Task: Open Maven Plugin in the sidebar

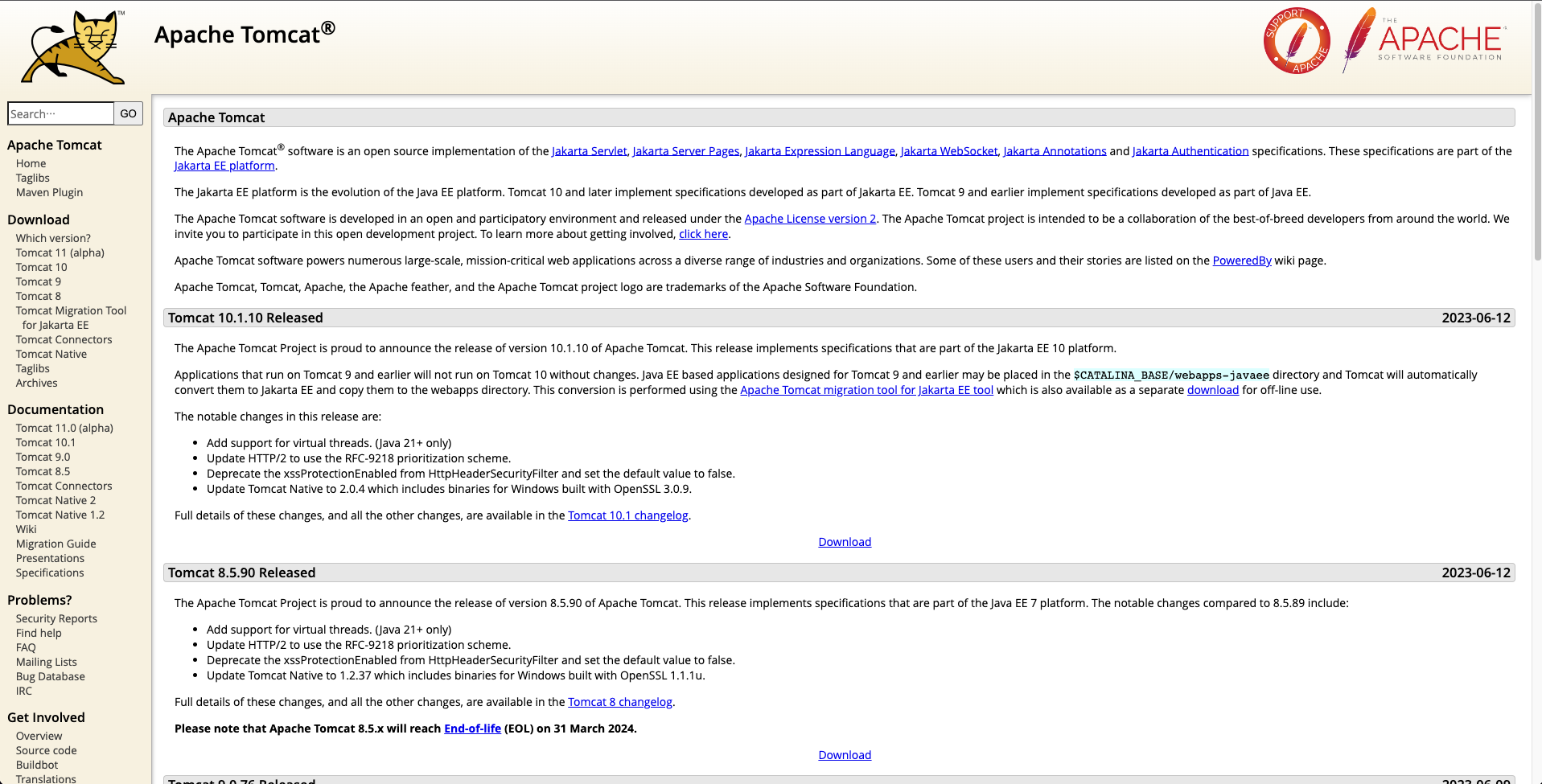Action: (x=49, y=192)
